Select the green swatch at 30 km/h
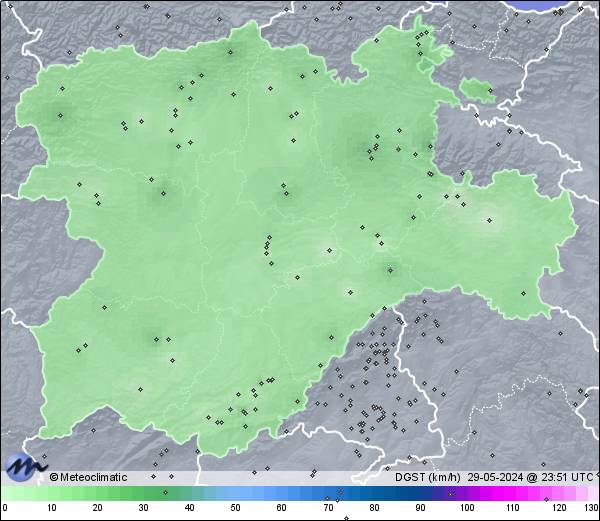600x521 pixels. point(143,493)
